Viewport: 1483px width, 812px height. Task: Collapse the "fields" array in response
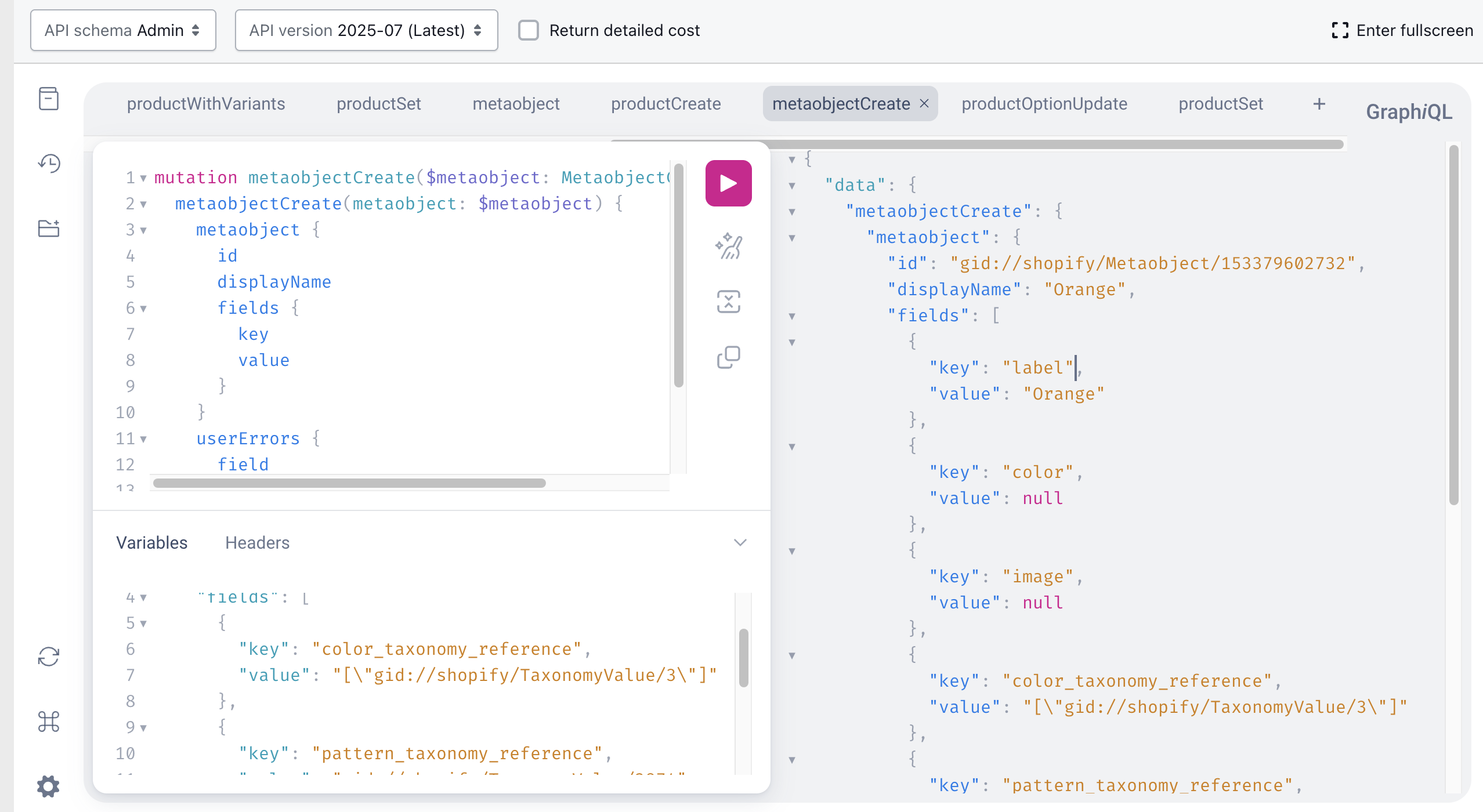(x=792, y=316)
